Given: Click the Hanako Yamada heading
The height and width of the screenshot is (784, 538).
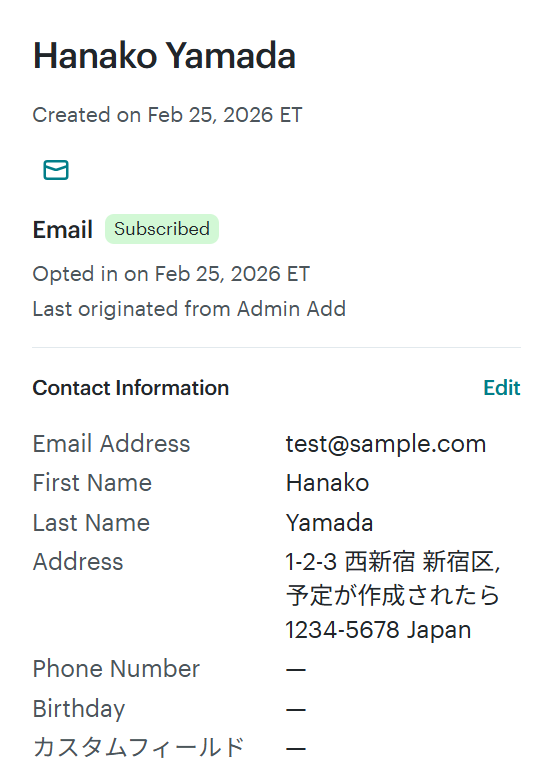Looking at the screenshot, I should pos(164,56).
